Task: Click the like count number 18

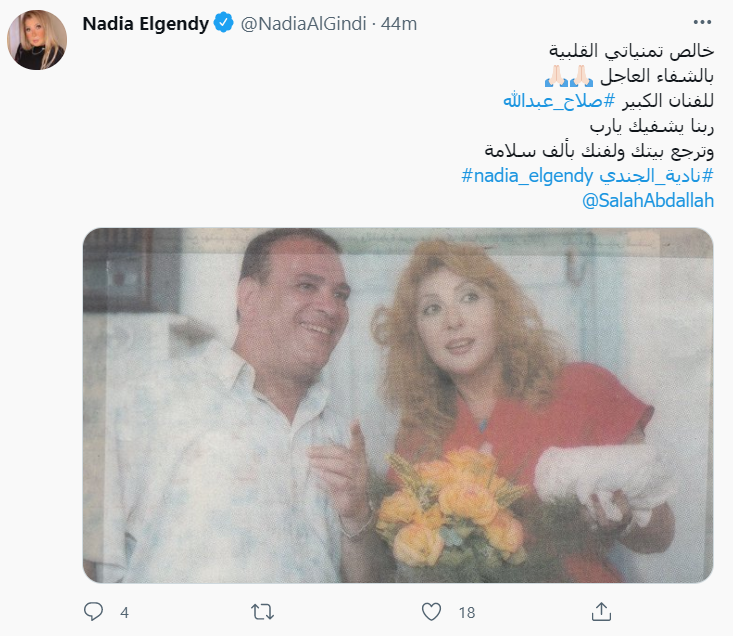Action: 467,612
